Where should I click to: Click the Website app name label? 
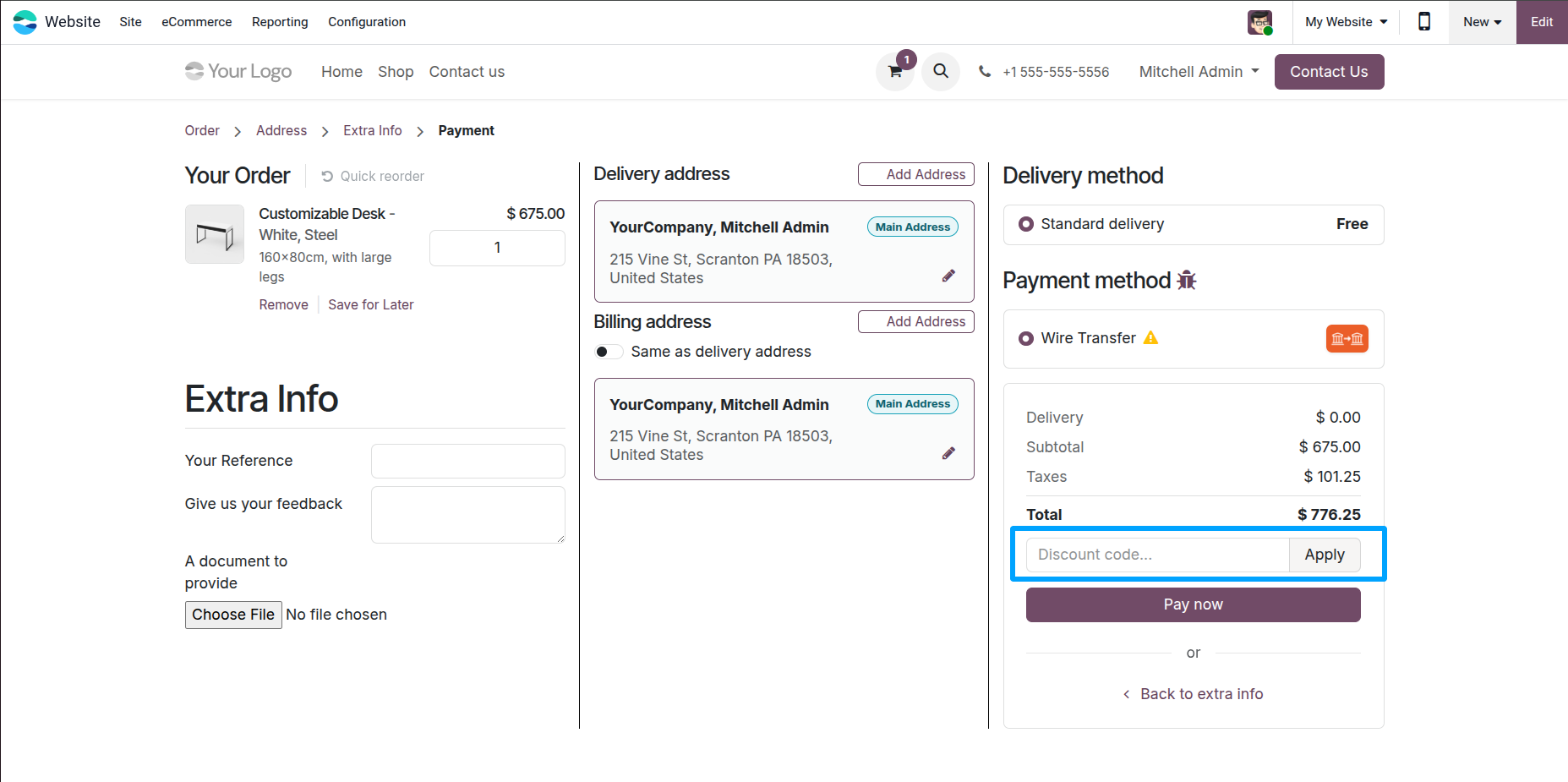point(73,22)
